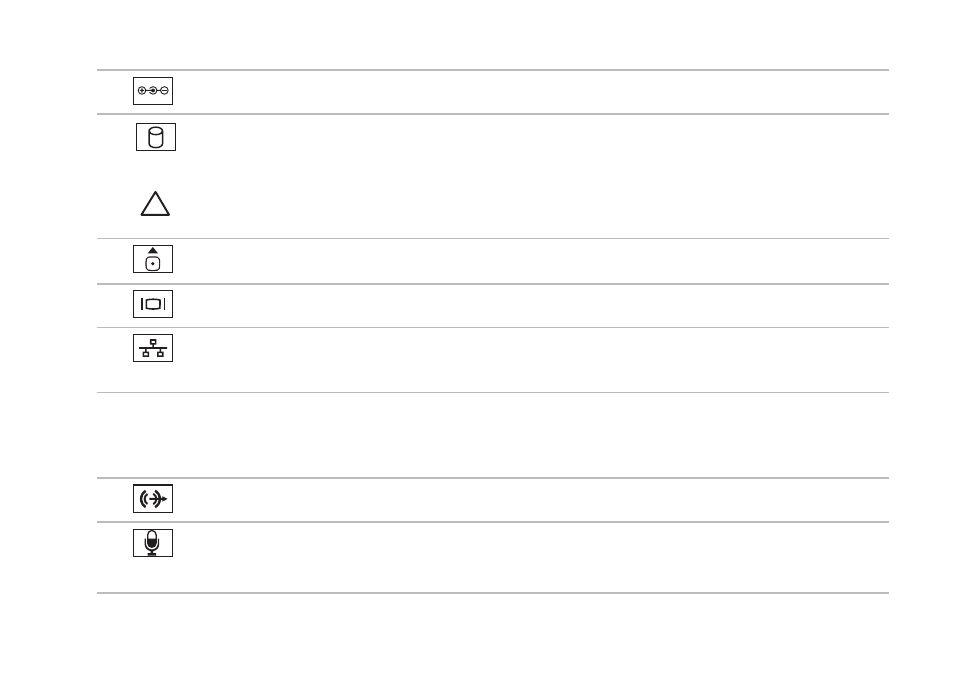Click the hollow warning triangle outline
The width and height of the screenshot is (953, 676).
pos(155,204)
